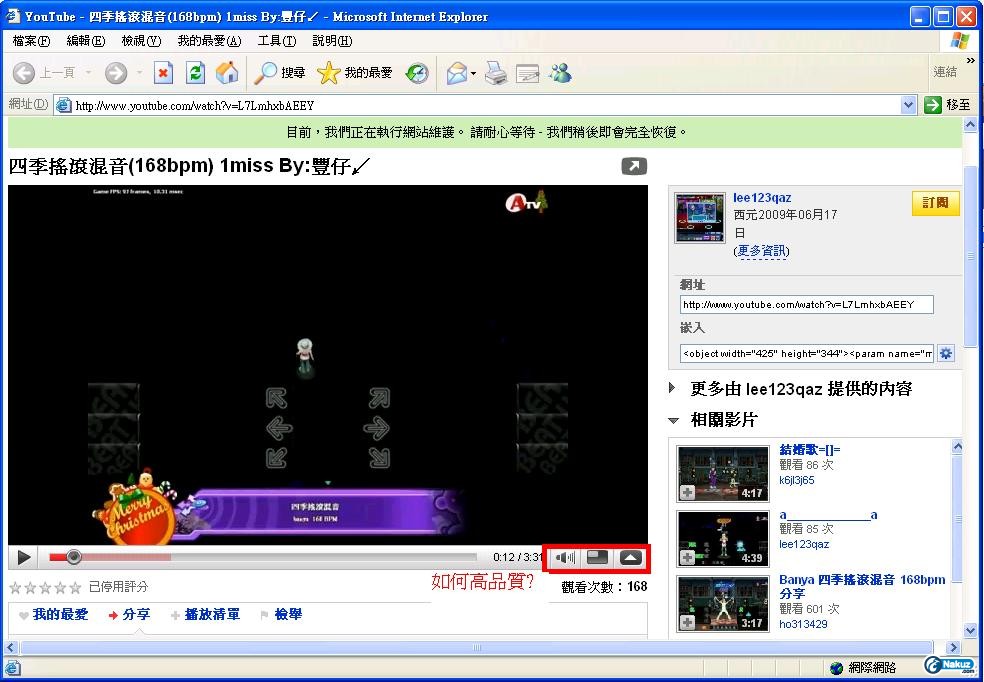The width and height of the screenshot is (984, 682).
Task: Open the back button history dropdown
Action: [x=88, y=73]
